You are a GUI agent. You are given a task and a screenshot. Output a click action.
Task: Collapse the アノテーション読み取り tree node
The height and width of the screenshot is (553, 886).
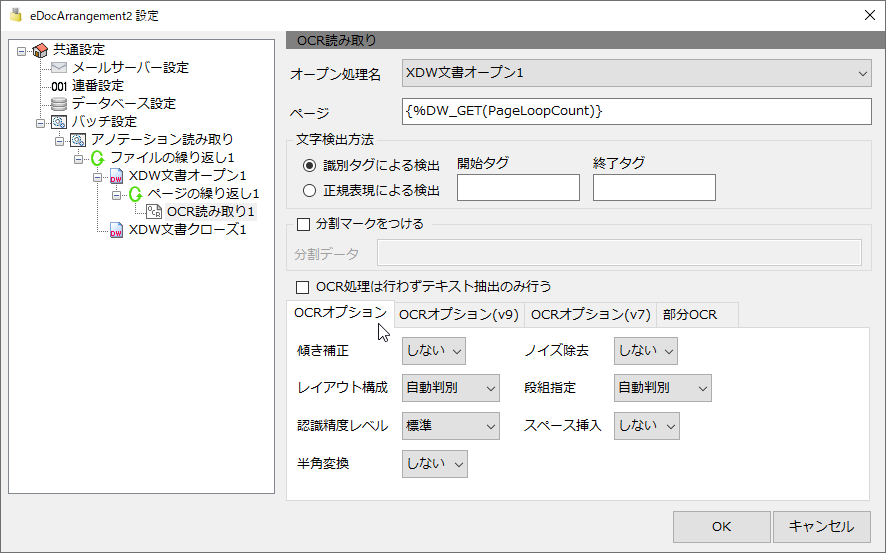(x=59, y=141)
